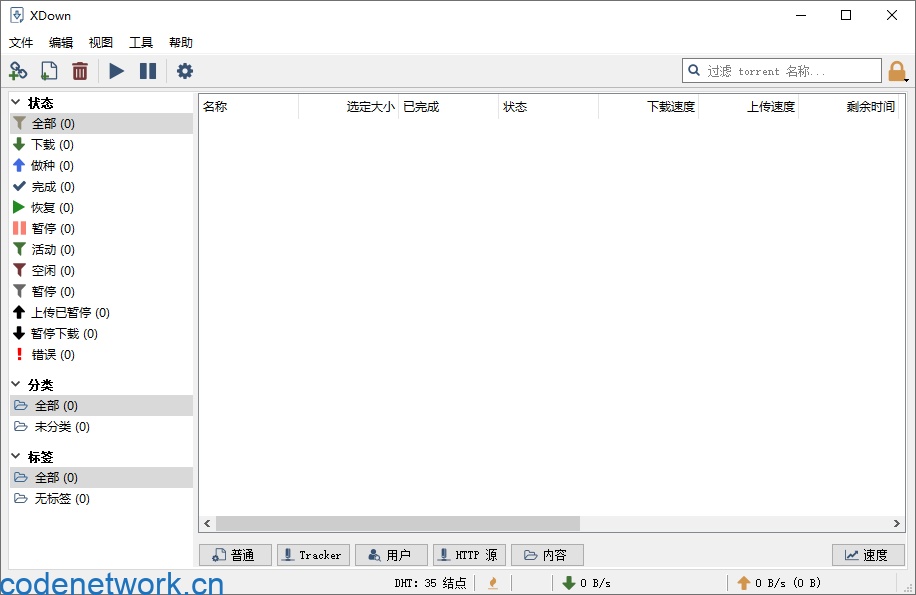Select 全部 (0) under 状态
Viewport: 916px width, 595px height.
102,124
